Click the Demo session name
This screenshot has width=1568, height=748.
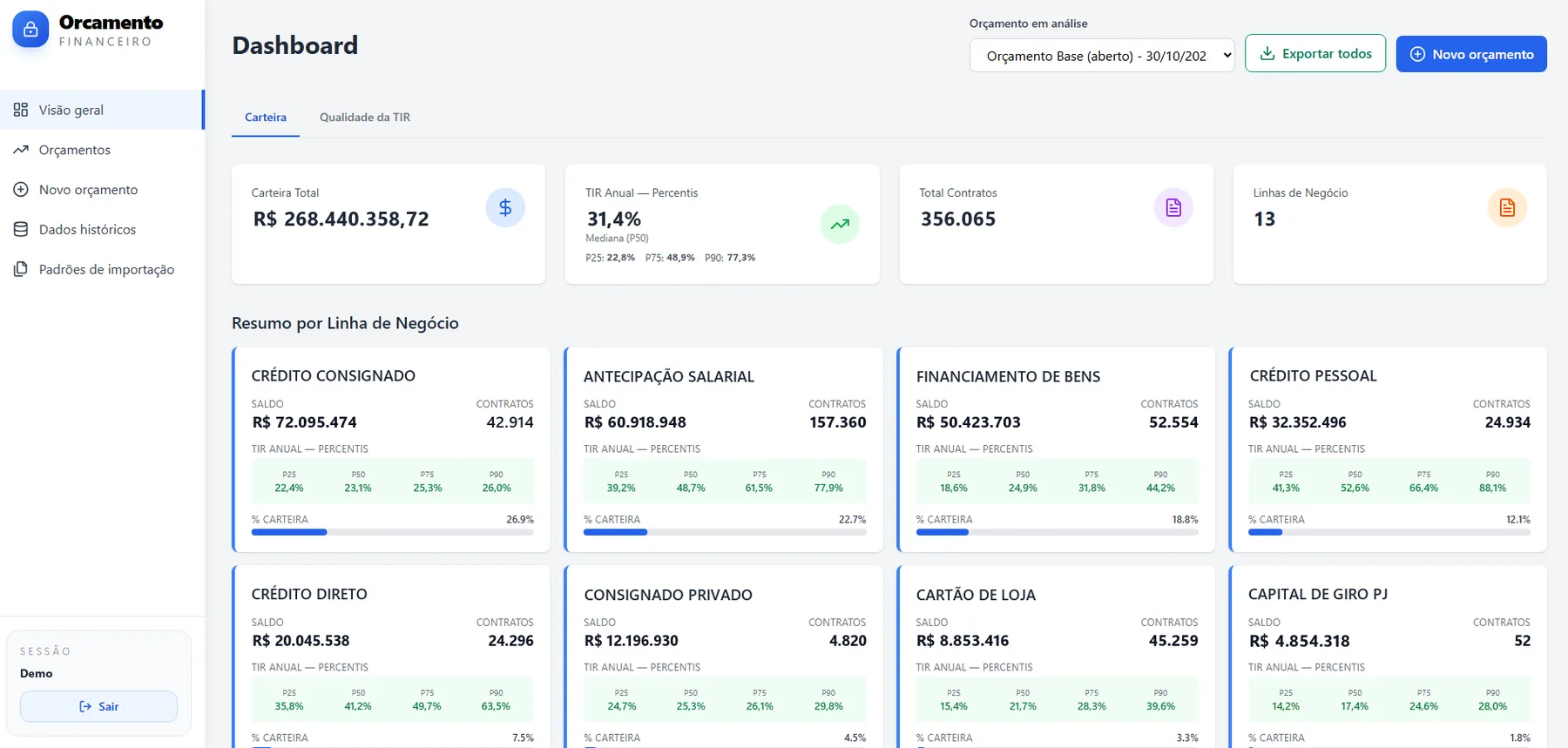(x=37, y=674)
